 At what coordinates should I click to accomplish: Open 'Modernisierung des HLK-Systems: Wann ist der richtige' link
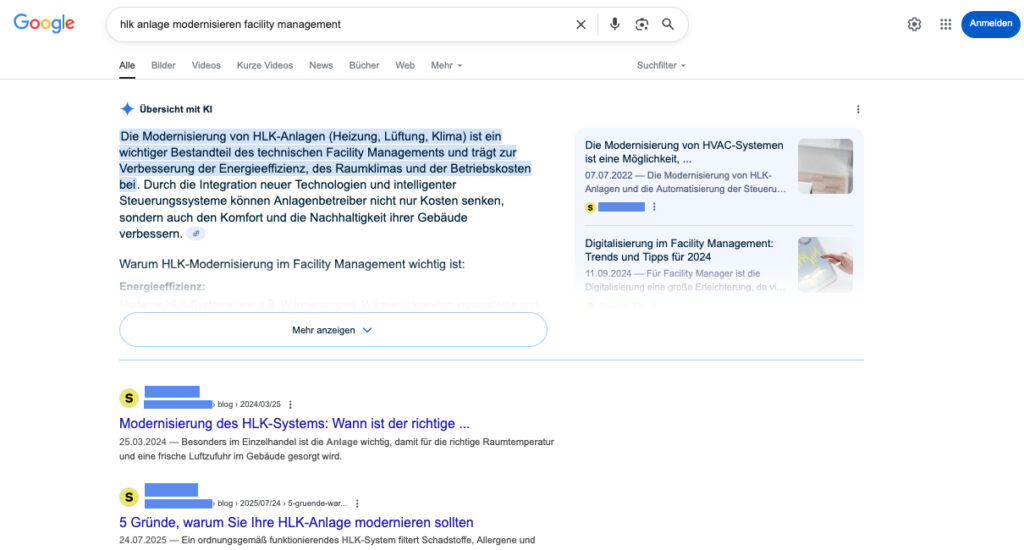click(x=294, y=423)
